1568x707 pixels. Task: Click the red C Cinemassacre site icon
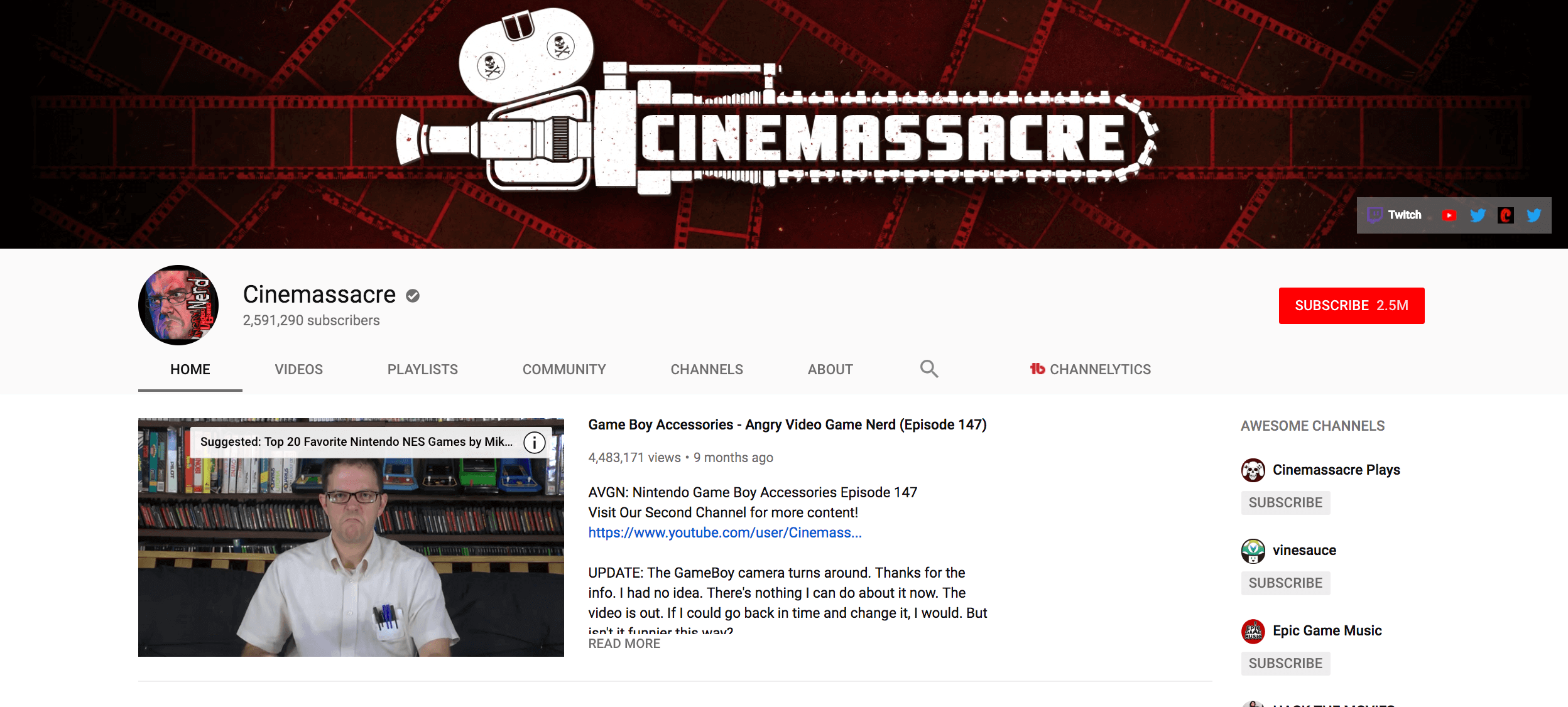click(x=1506, y=215)
